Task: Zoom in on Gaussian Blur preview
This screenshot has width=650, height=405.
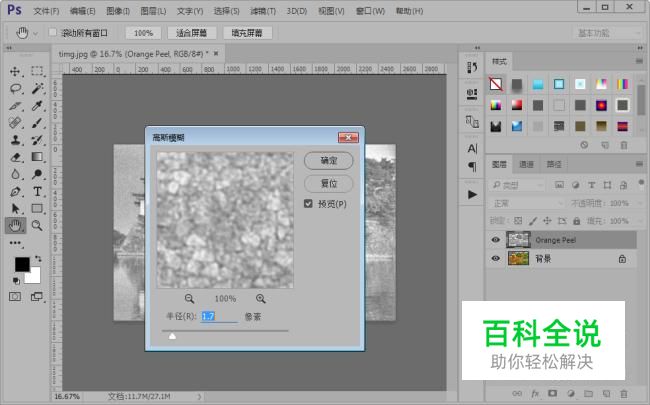Action: tap(260, 298)
